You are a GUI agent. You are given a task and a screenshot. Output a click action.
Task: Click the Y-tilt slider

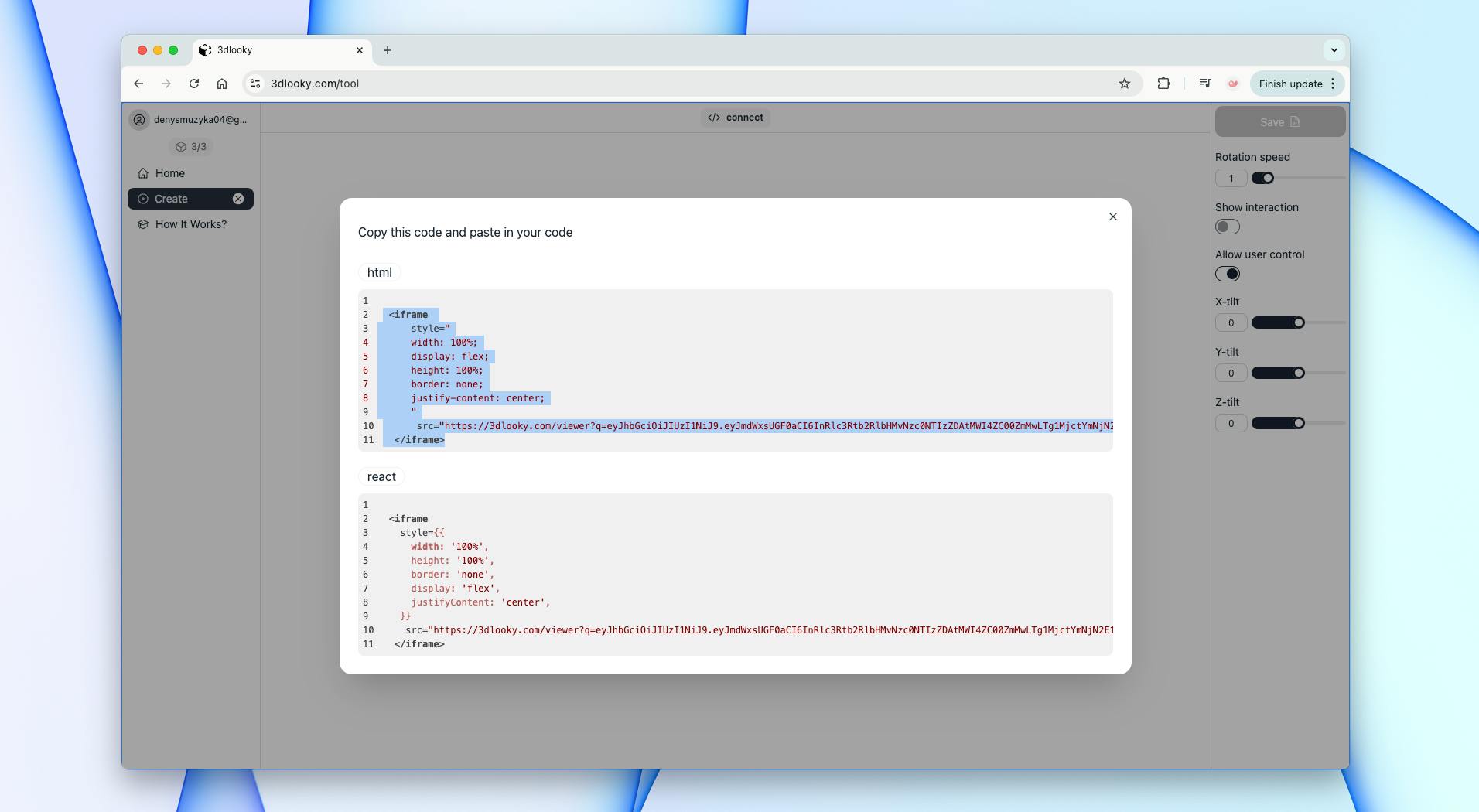pos(1299,373)
